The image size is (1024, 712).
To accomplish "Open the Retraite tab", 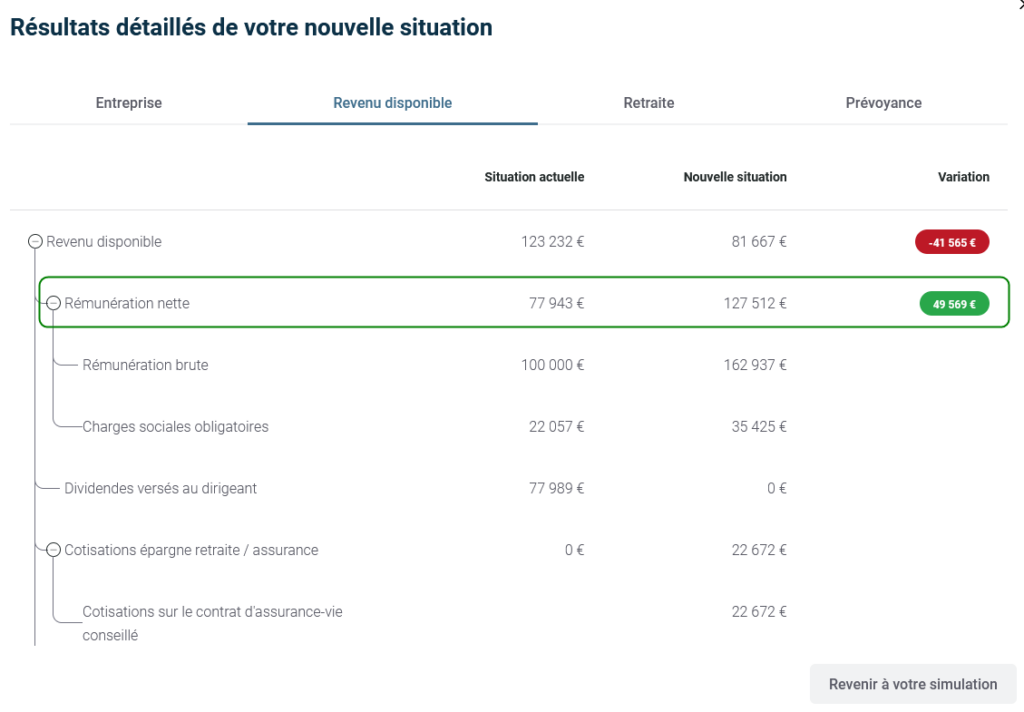I will tap(648, 103).
